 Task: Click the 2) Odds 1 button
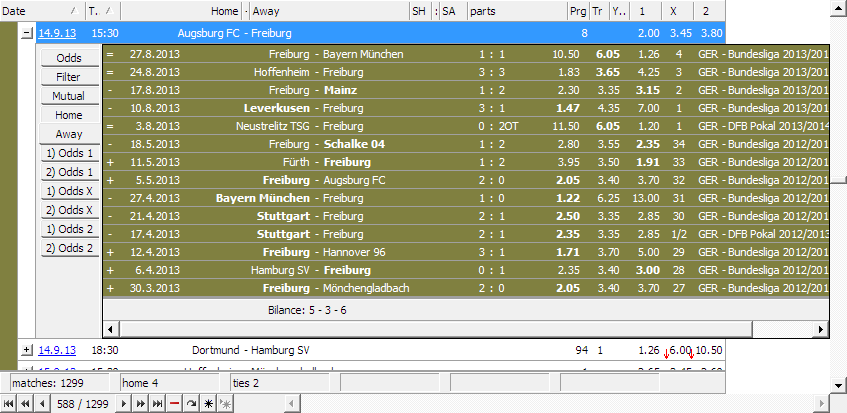69,172
